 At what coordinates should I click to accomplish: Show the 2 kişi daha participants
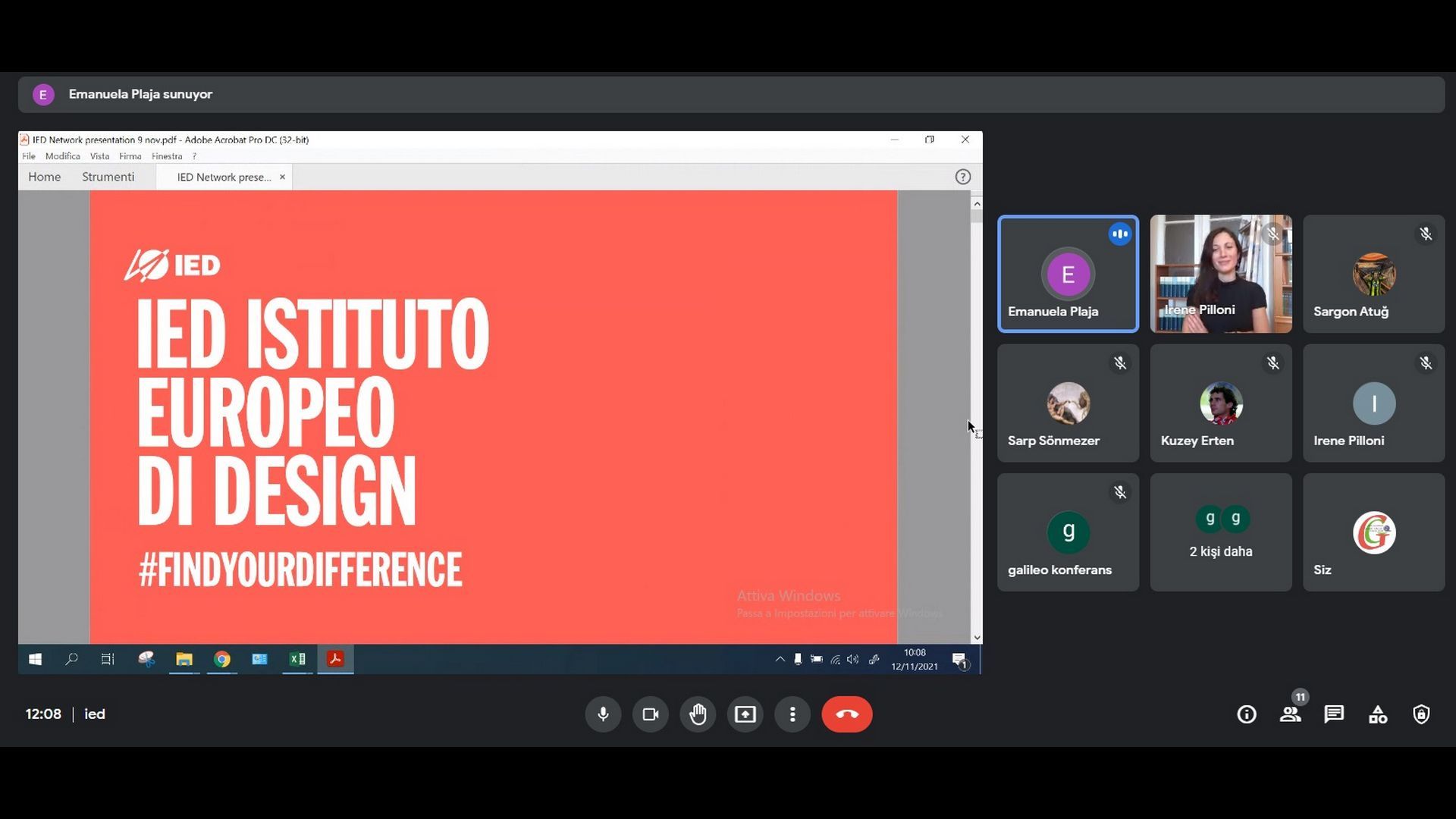point(1221,532)
